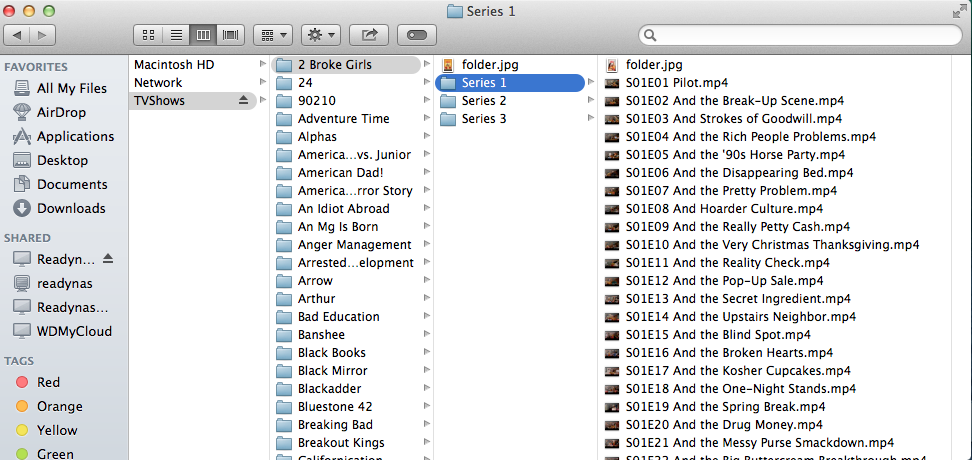Select Readynas… third shared device
The width and height of the screenshot is (972, 460).
(60, 307)
